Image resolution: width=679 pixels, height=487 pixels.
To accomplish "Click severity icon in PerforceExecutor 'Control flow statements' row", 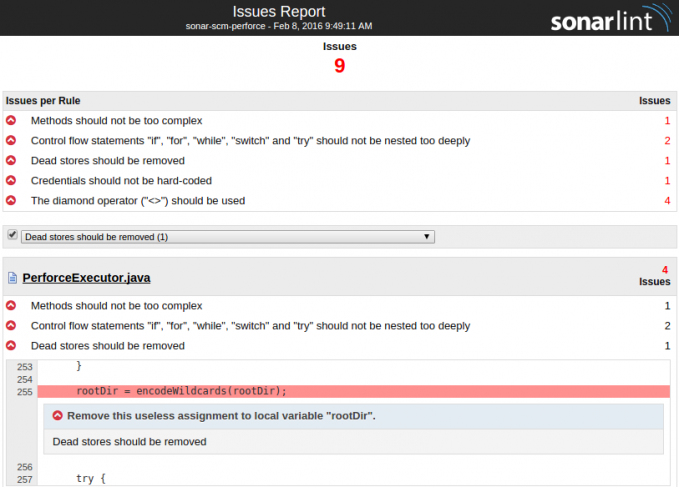I will [11, 326].
